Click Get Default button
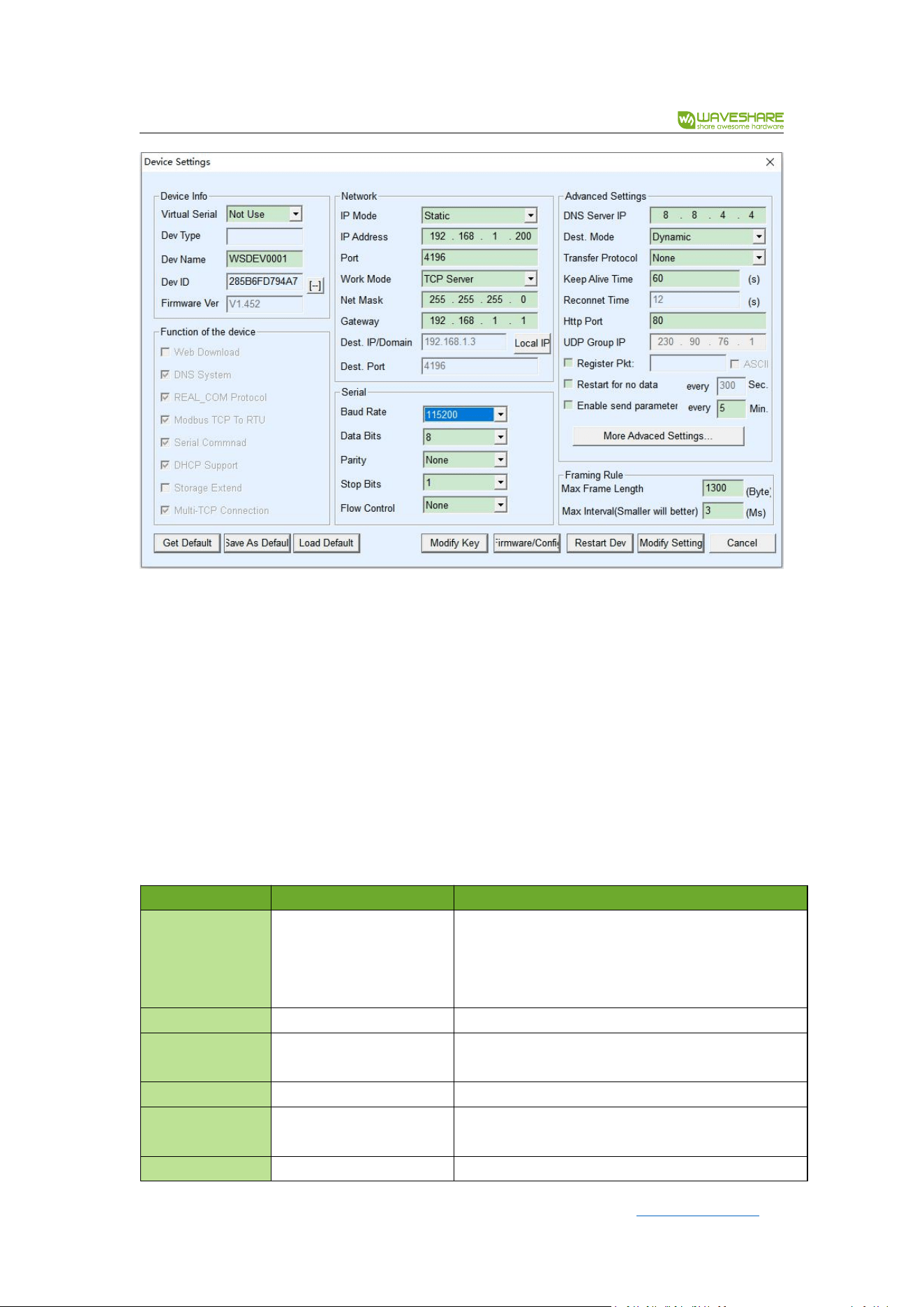Screen dimensions: 924x1307 click(187, 543)
